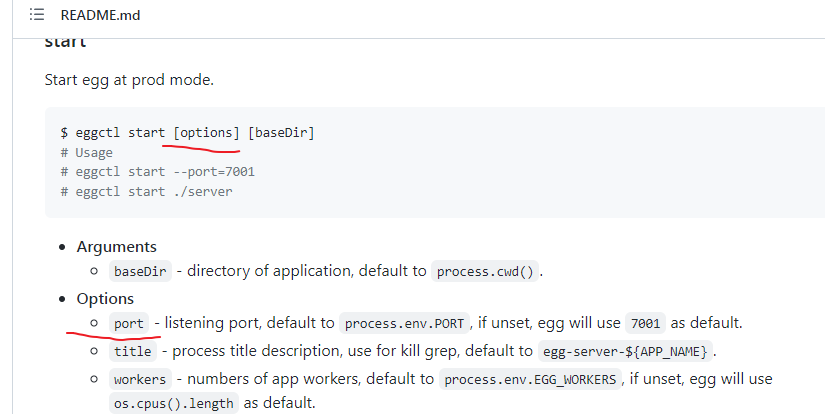
Task: Click the README.md file title
Action: tap(100, 15)
